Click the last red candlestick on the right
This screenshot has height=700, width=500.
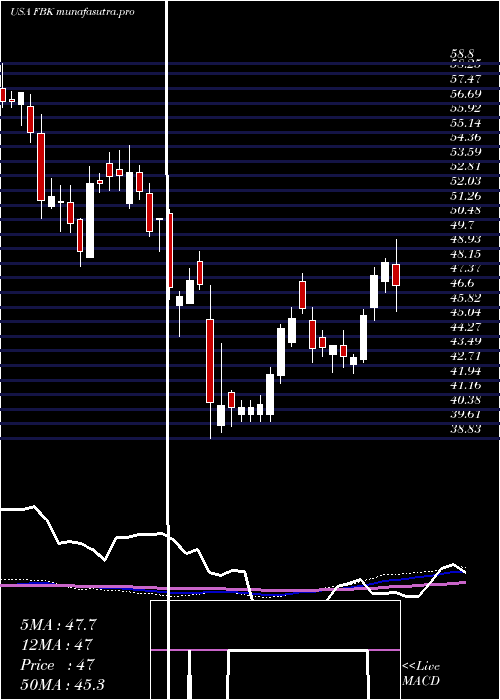[x=396, y=275]
